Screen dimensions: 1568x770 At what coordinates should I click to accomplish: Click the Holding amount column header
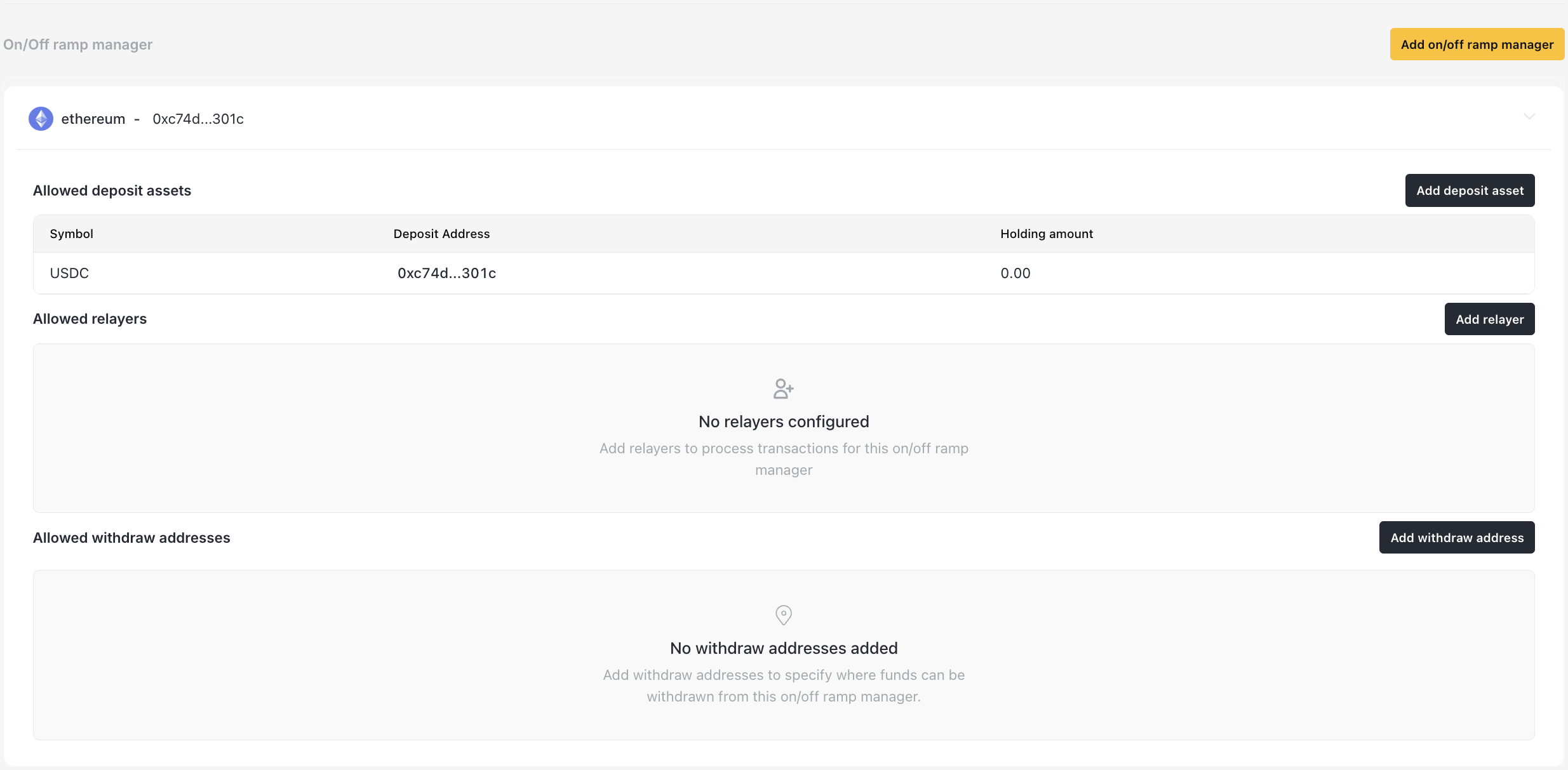1046,234
